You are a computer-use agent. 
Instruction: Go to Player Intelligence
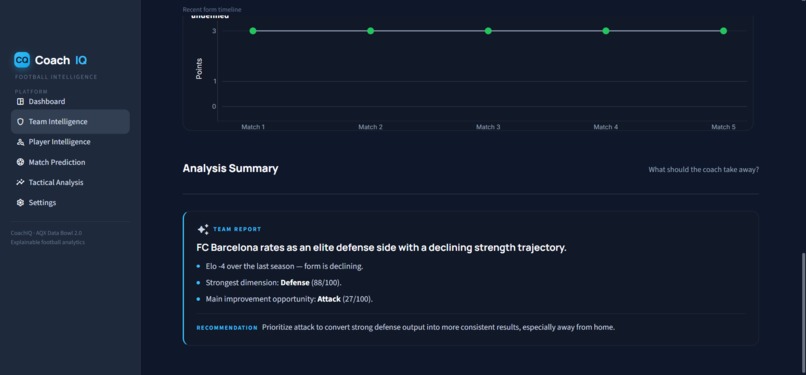point(70,142)
